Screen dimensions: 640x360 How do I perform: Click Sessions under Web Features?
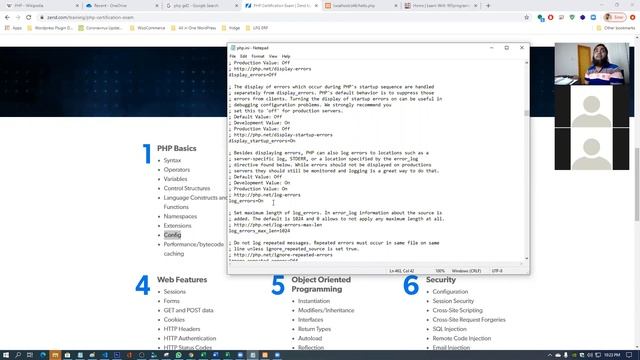click(175, 292)
